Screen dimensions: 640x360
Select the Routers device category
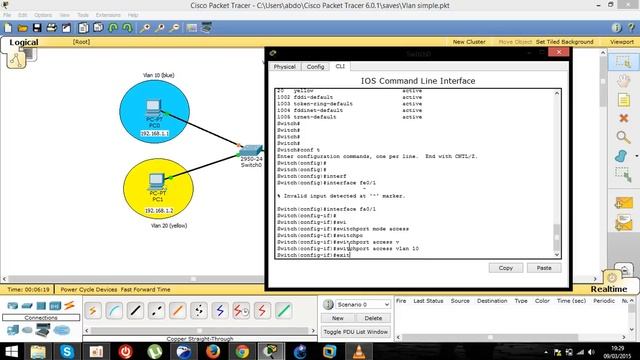tap(13, 306)
